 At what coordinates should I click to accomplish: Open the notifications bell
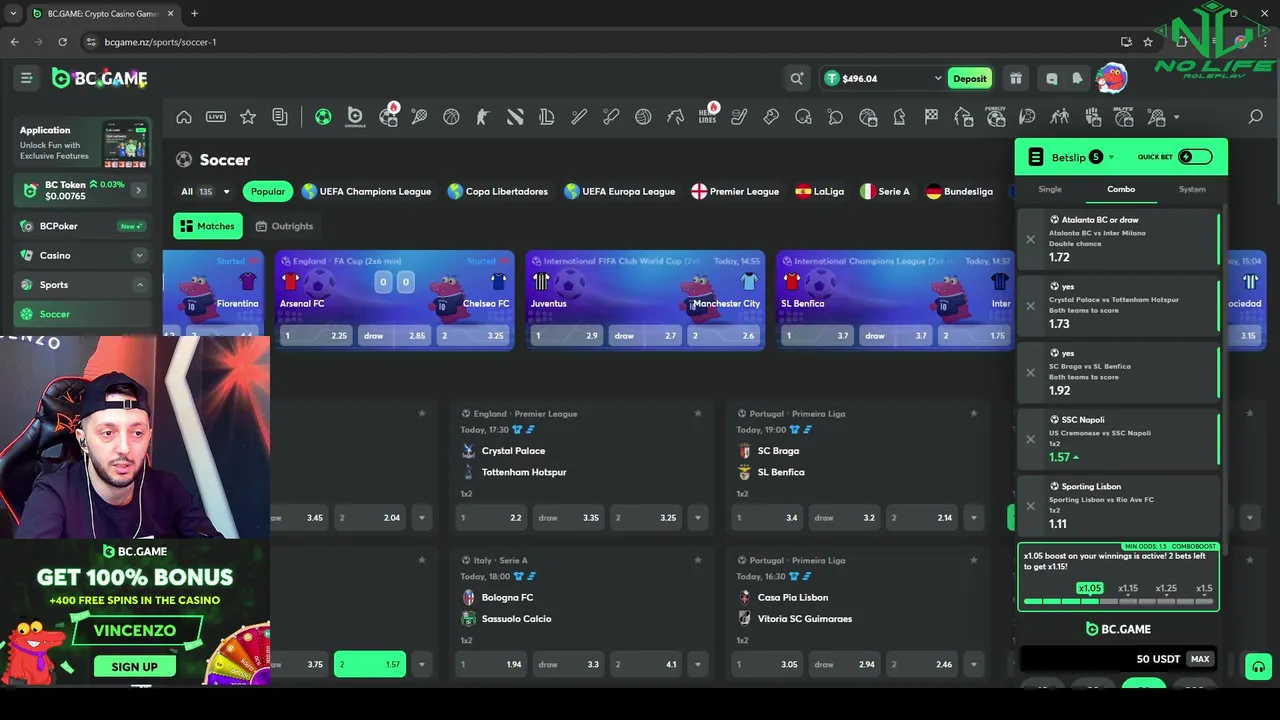[1077, 78]
